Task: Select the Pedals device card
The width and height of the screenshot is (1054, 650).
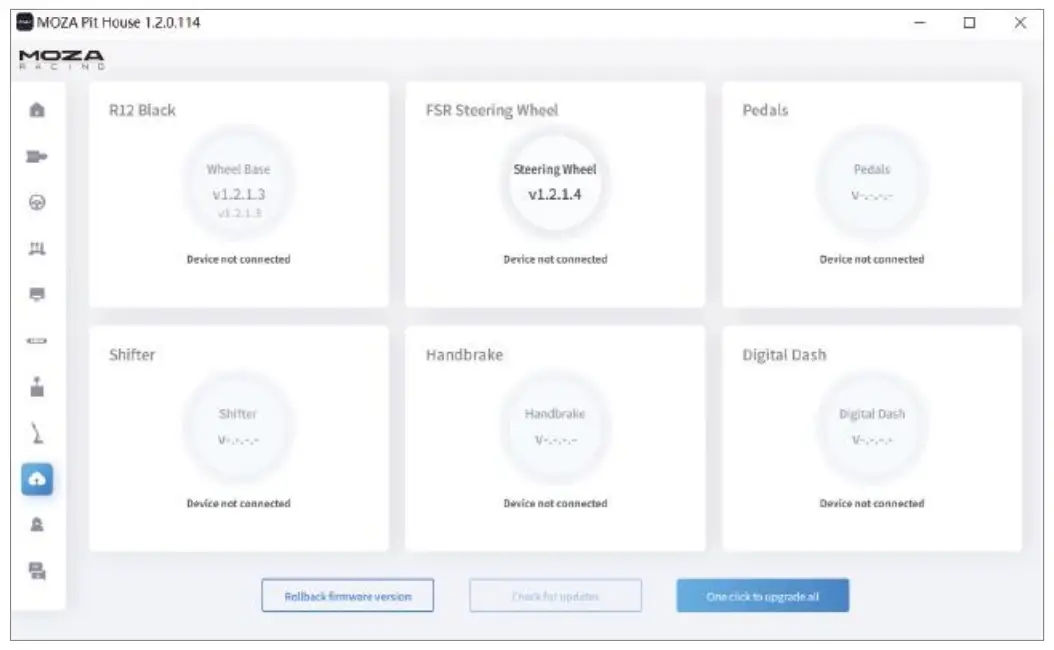Action: click(871, 195)
